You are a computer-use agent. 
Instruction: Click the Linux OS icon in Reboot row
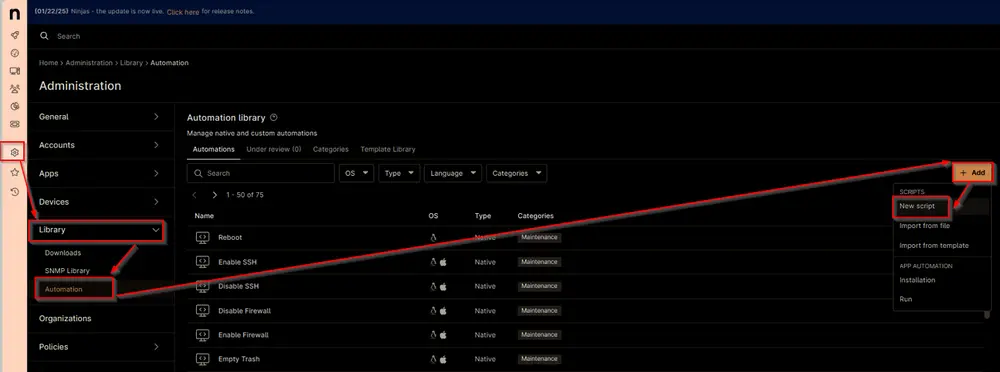(434, 237)
